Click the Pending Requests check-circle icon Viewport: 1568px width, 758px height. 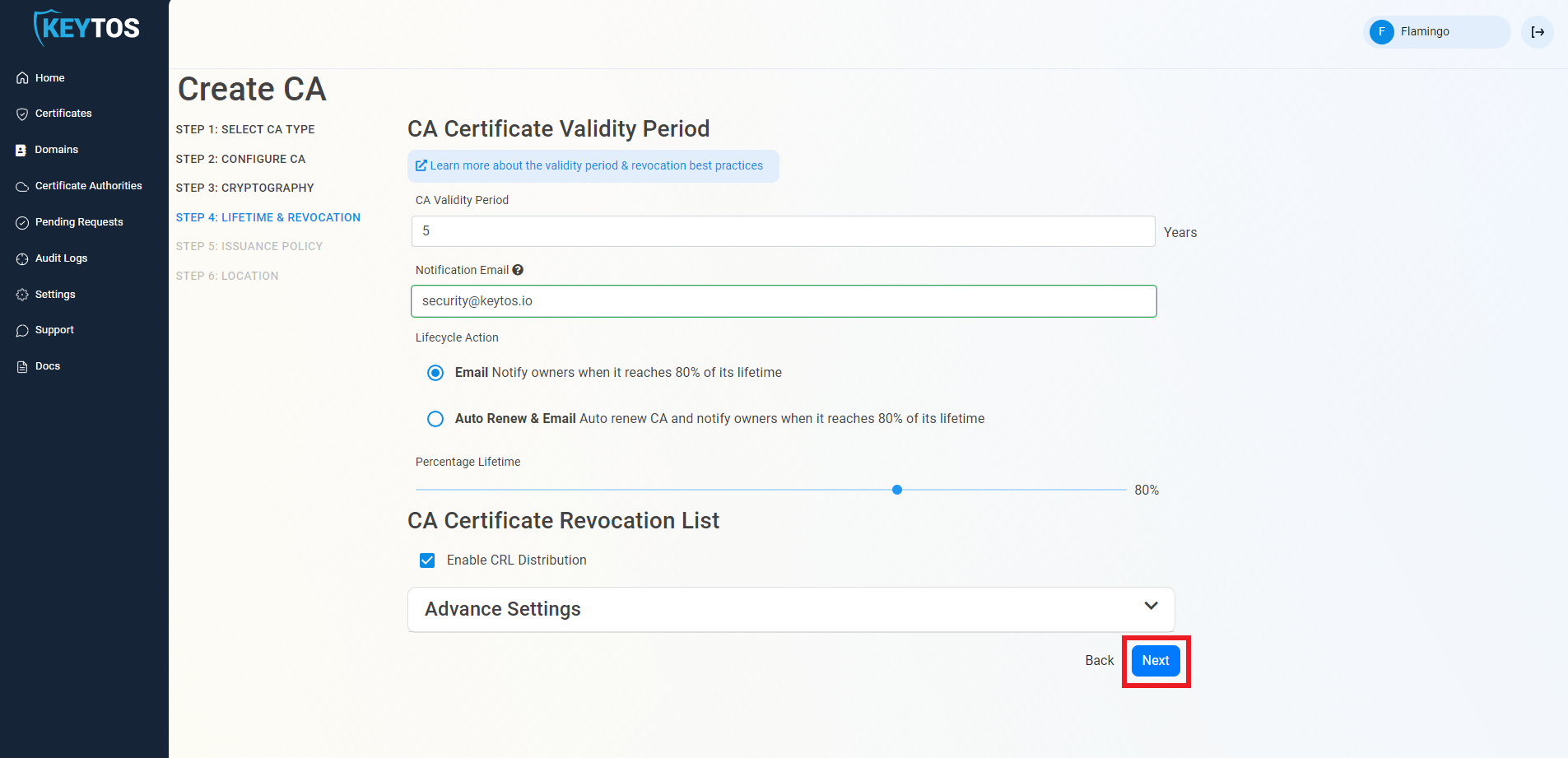(x=22, y=222)
